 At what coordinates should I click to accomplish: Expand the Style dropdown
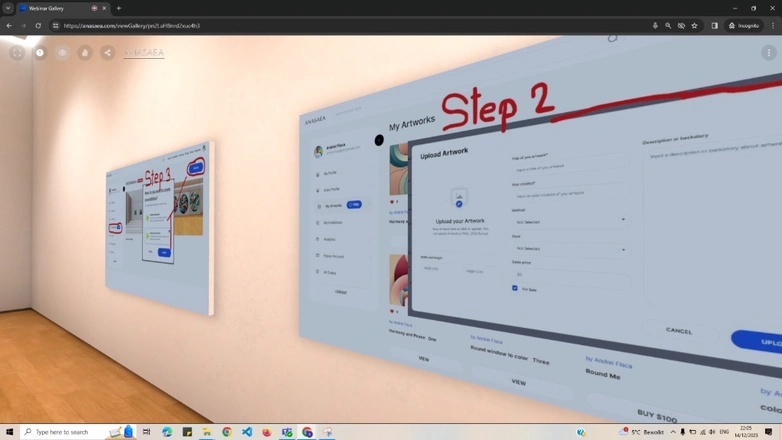[x=570, y=248]
